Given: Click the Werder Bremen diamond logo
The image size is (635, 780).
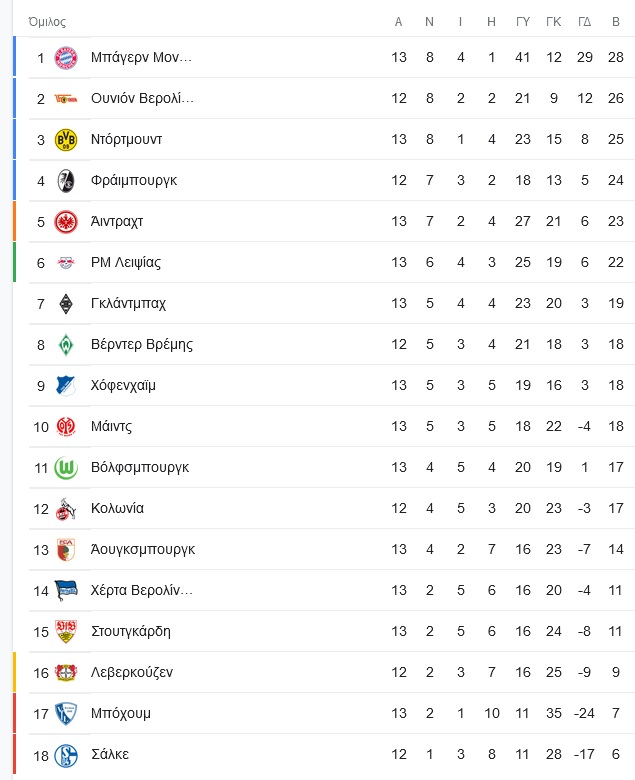Looking at the screenshot, I should pyautogui.click(x=66, y=345).
